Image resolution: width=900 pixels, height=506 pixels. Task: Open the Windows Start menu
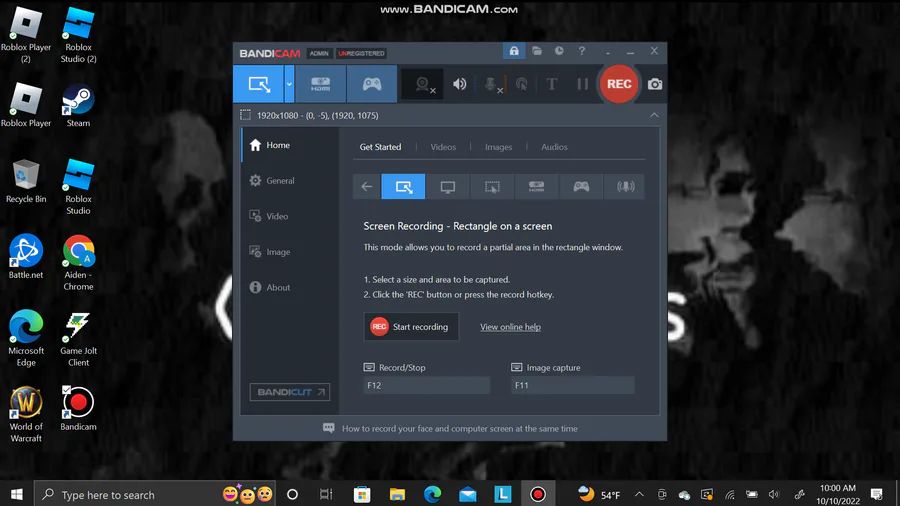tap(17, 494)
